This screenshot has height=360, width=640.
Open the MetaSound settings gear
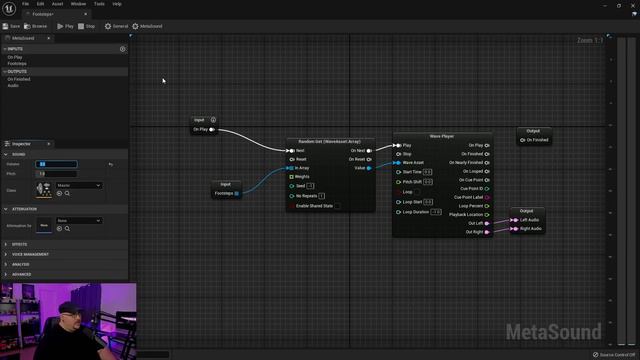pyautogui.click(x=136, y=26)
